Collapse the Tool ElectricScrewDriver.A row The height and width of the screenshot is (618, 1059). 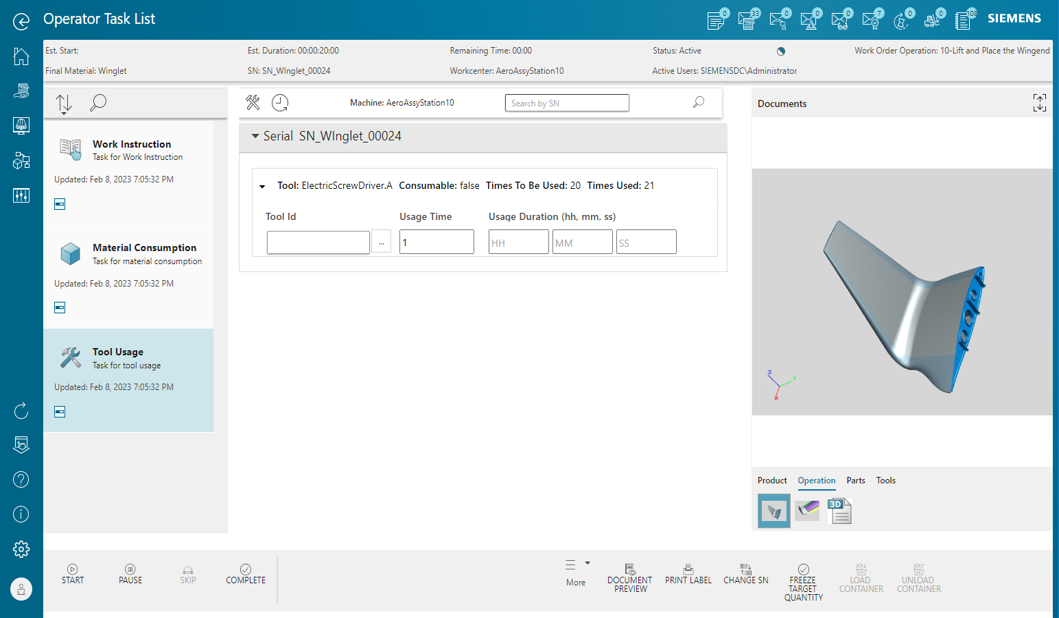(262, 186)
